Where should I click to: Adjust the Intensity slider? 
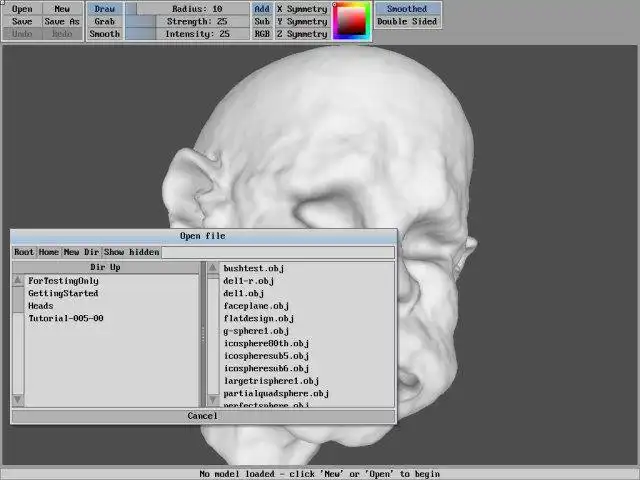click(x=187, y=34)
